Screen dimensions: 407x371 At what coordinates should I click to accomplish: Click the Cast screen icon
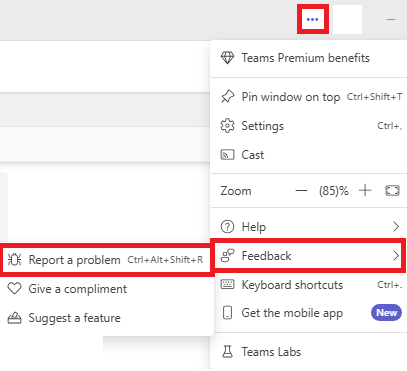(x=227, y=155)
